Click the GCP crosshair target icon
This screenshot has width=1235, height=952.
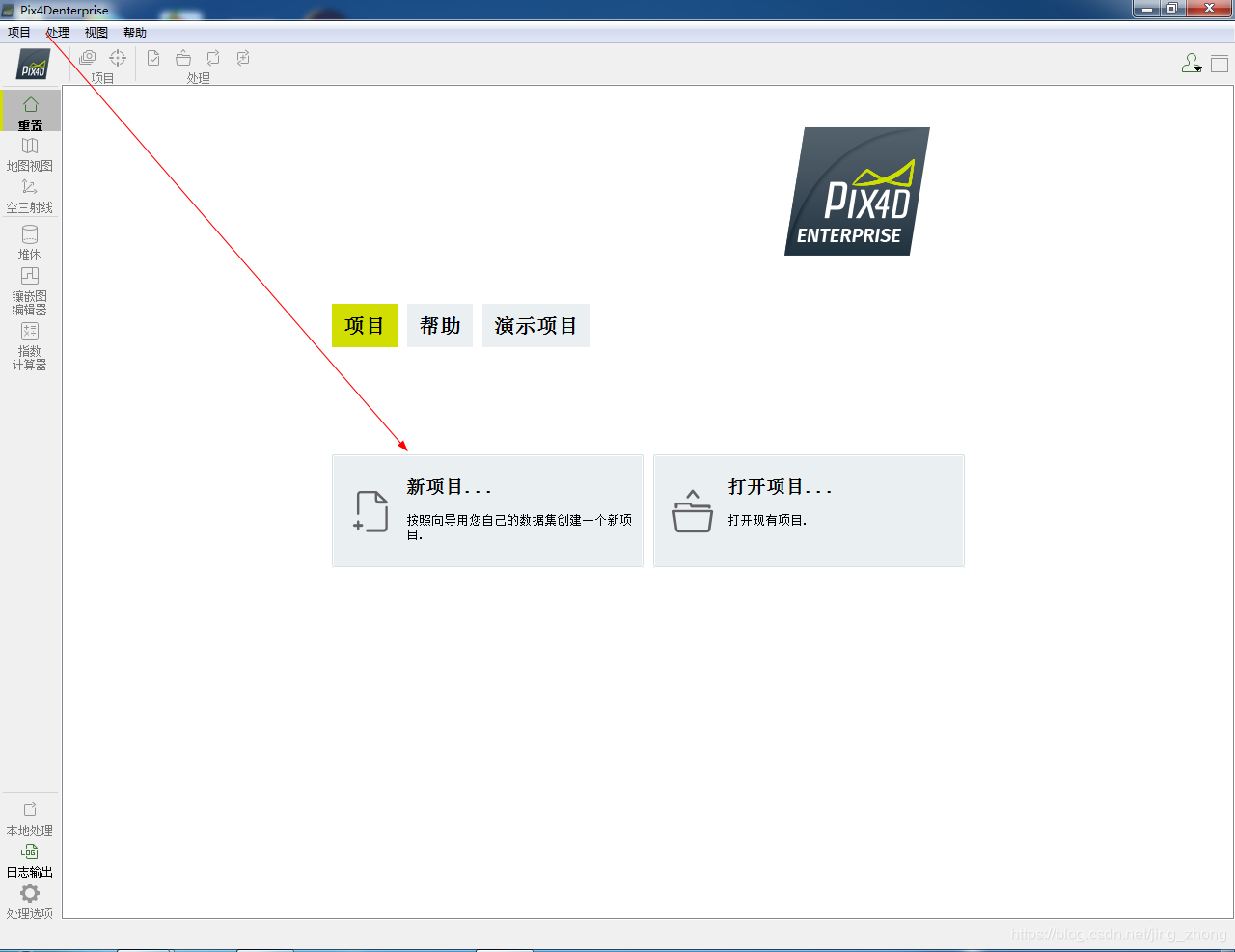point(118,58)
